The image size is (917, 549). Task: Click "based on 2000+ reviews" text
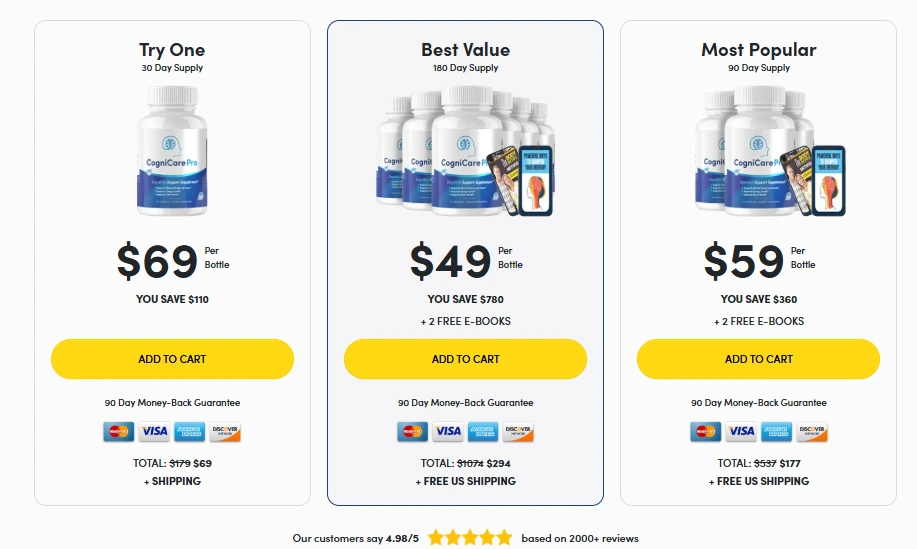580,538
